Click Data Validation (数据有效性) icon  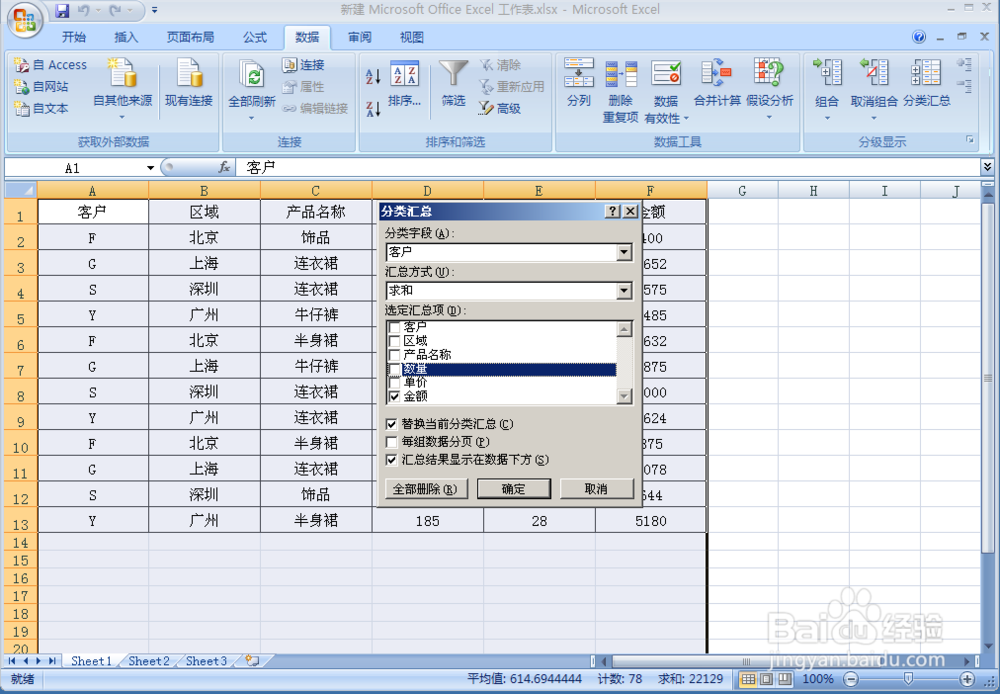point(666,74)
